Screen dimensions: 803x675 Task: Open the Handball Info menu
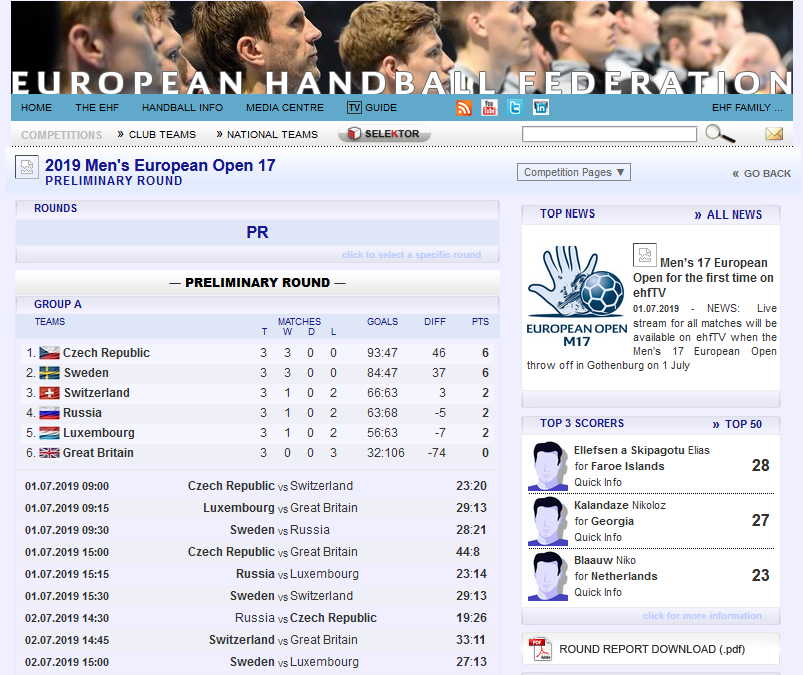click(182, 108)
